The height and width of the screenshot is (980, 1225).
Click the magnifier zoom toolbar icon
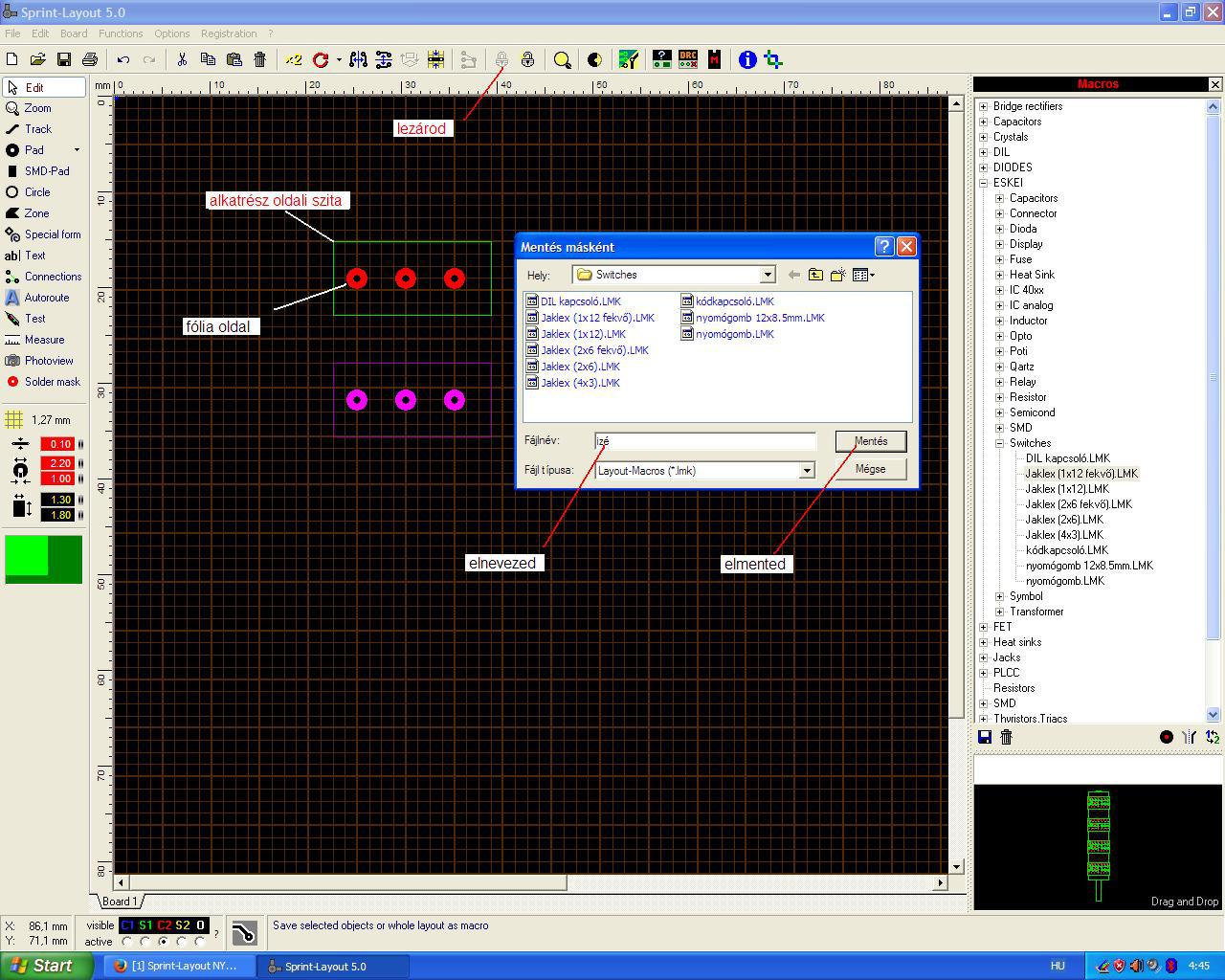tap(563, 59)
